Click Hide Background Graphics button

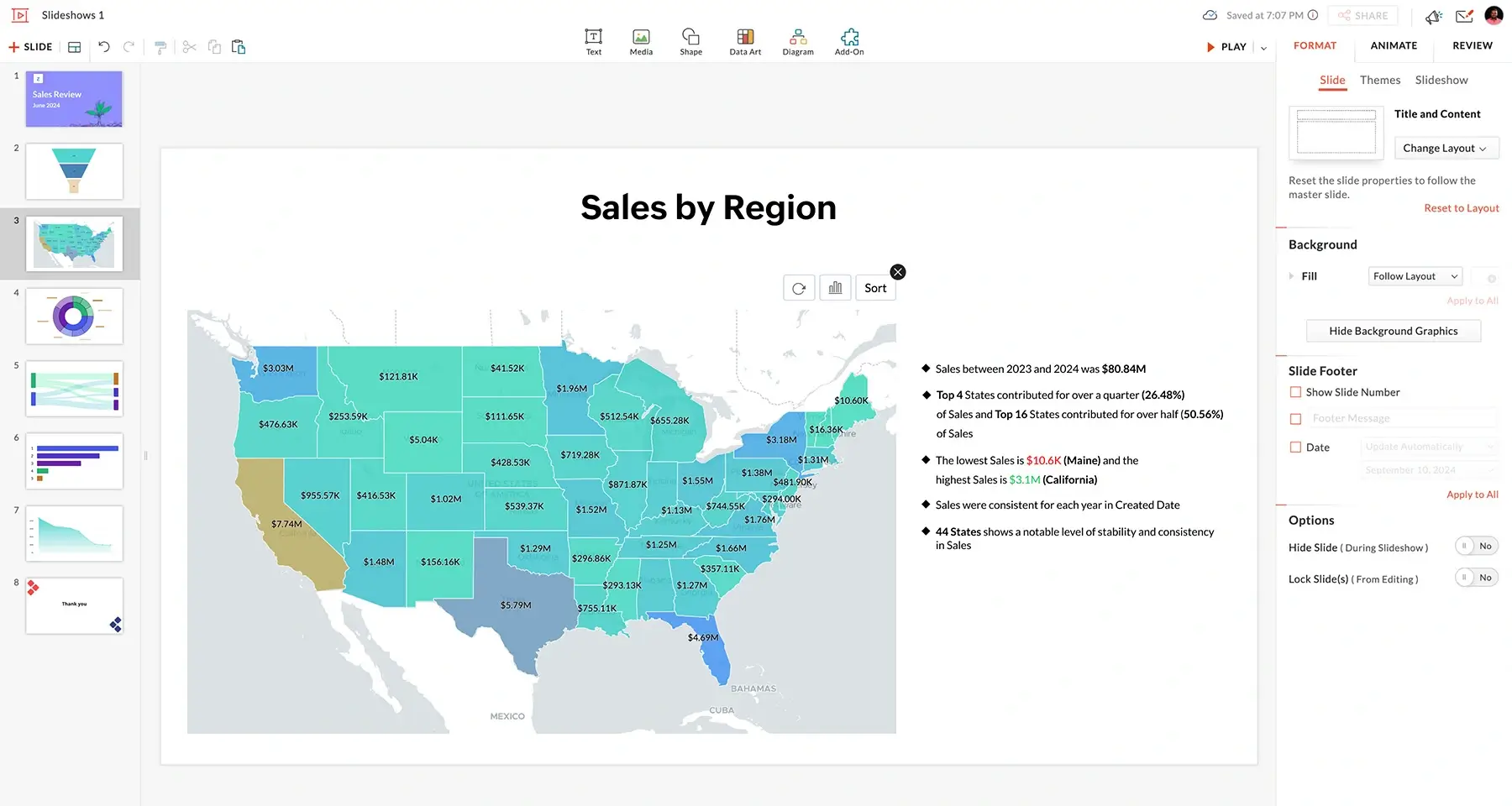coord(1393,332)
